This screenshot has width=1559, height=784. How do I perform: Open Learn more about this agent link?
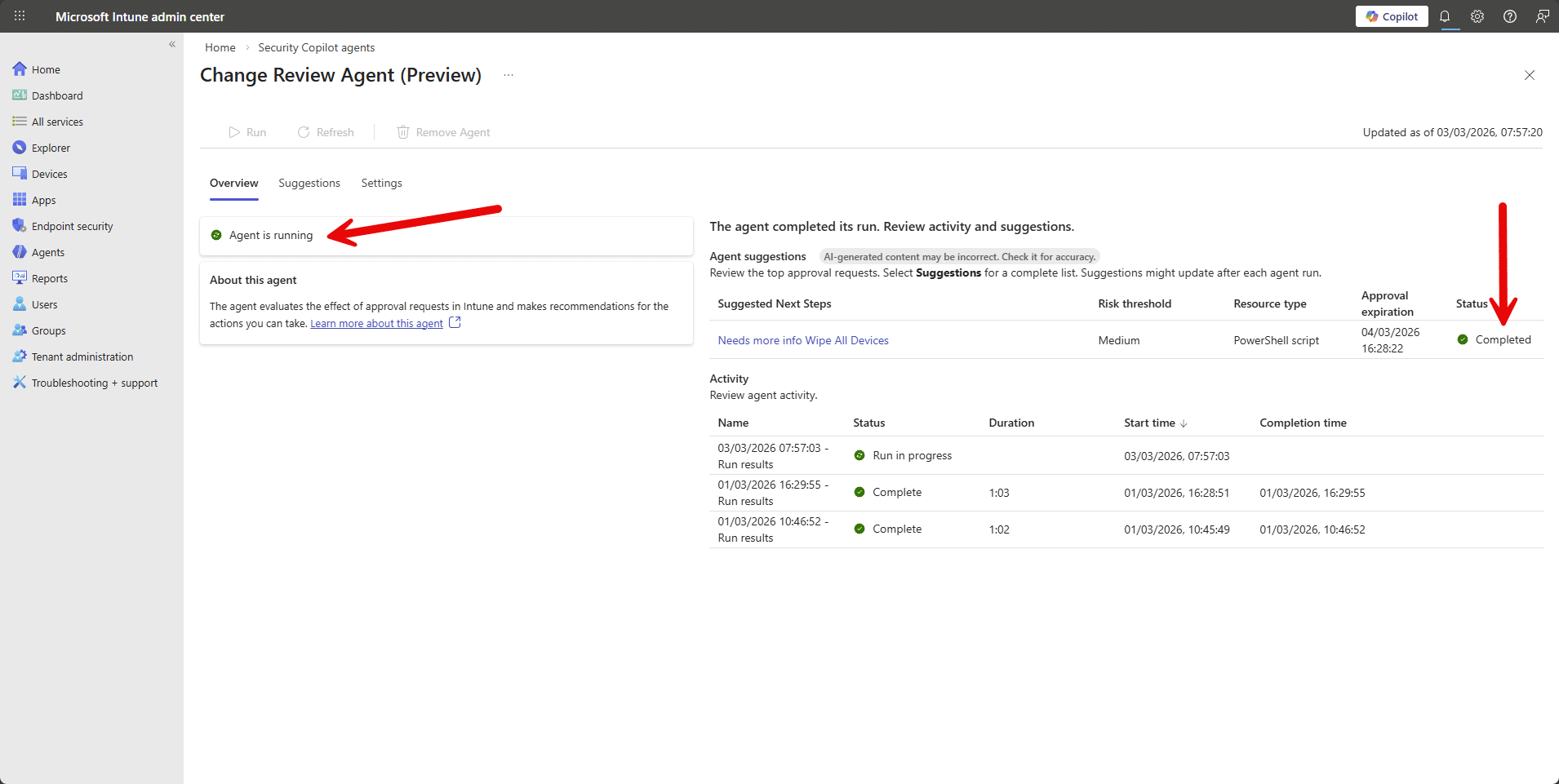pyautogui.click(x=376, y=324)
